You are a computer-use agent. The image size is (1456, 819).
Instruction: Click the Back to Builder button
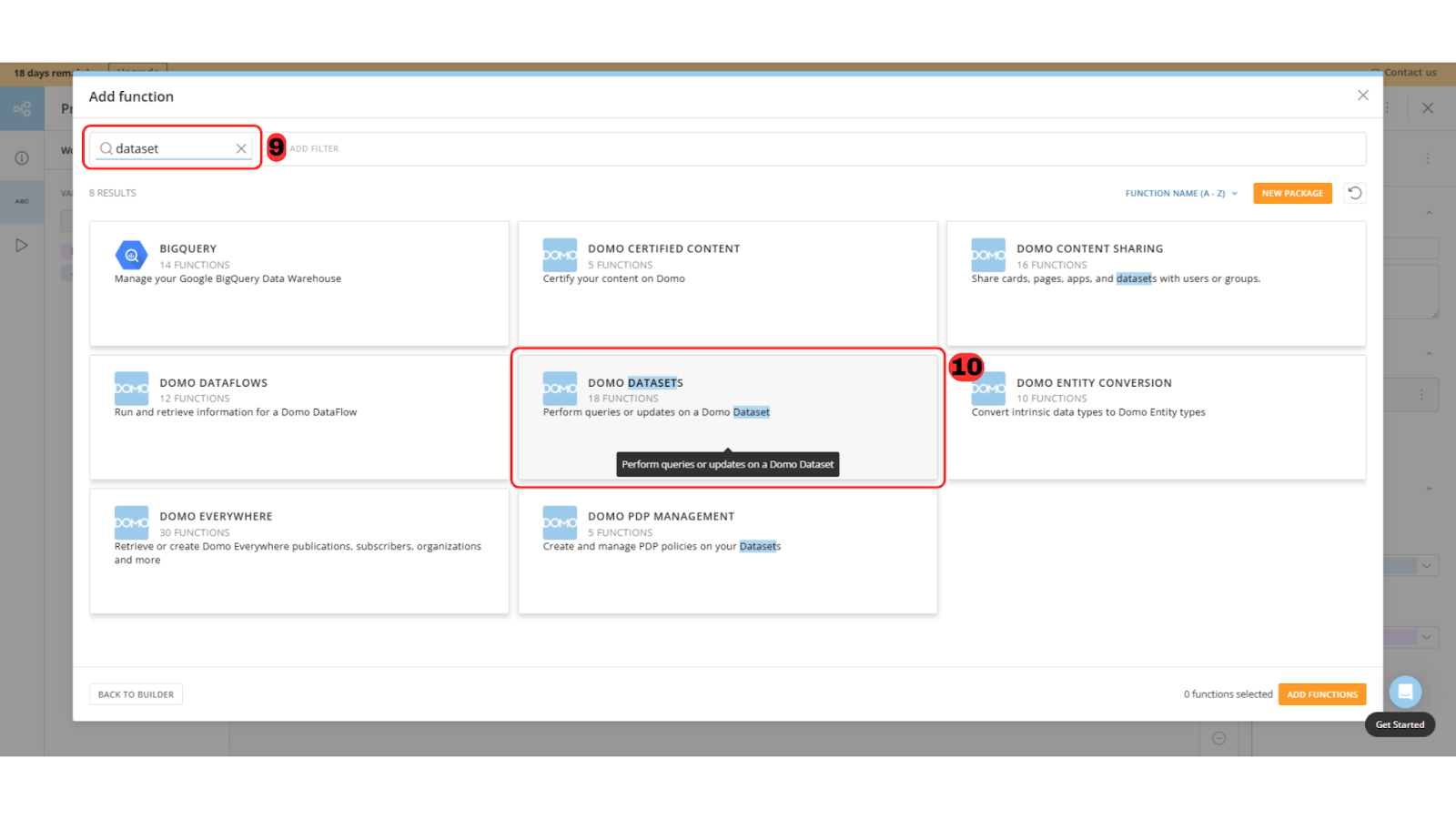[x=136, y=694]
